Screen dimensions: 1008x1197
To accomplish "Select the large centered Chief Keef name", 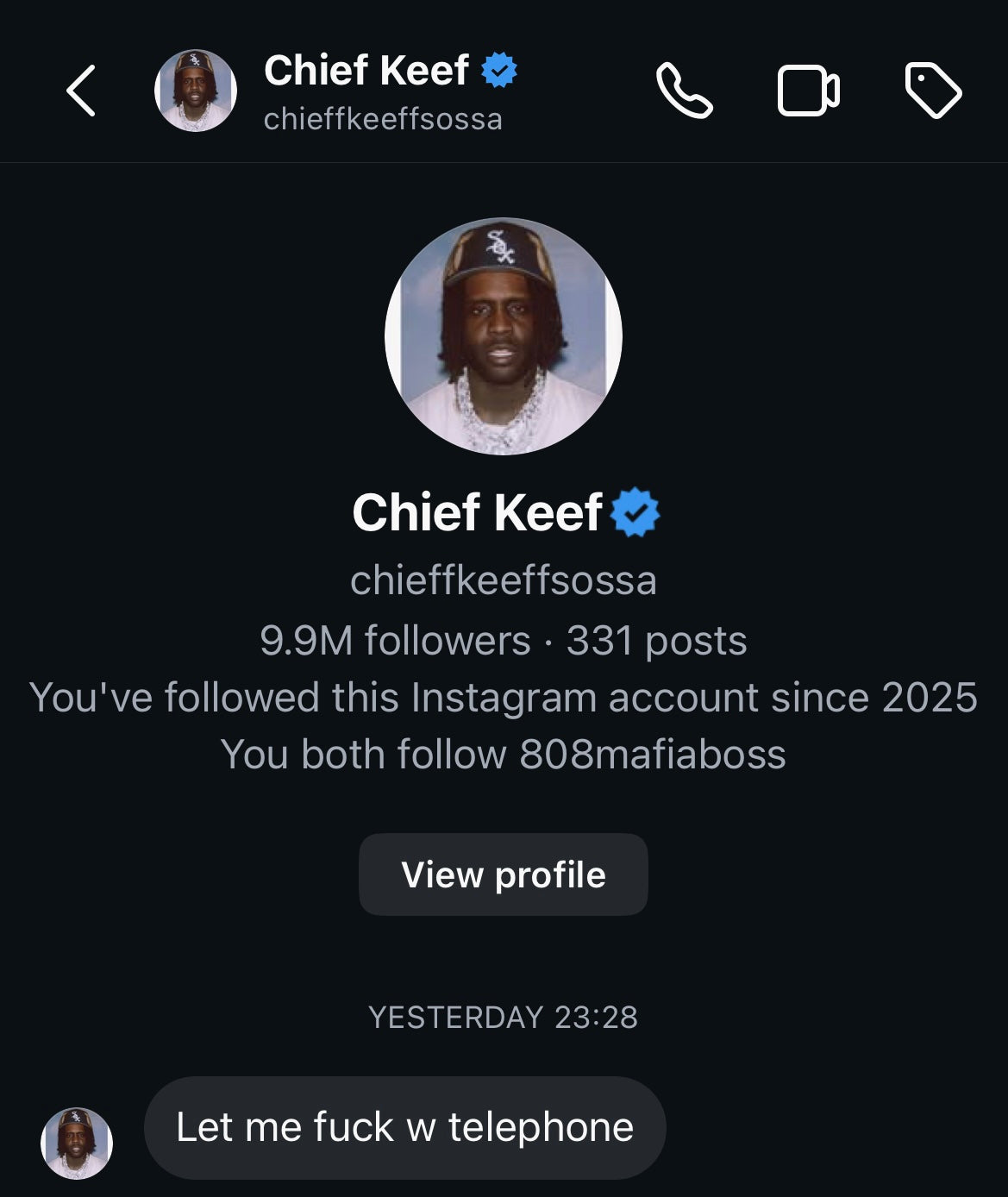I will (477, 512).
